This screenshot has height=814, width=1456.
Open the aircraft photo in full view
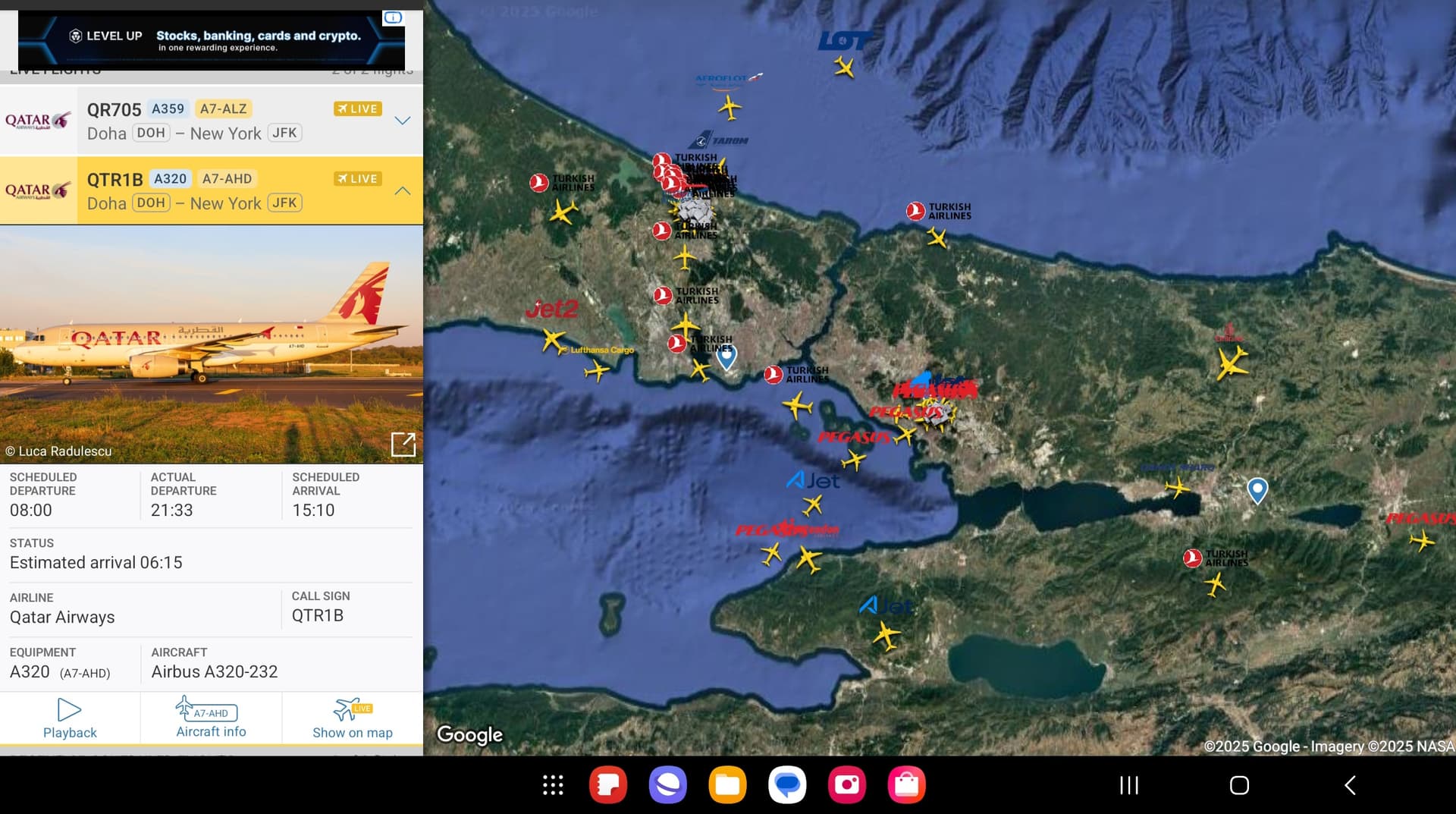click(403, 445)
